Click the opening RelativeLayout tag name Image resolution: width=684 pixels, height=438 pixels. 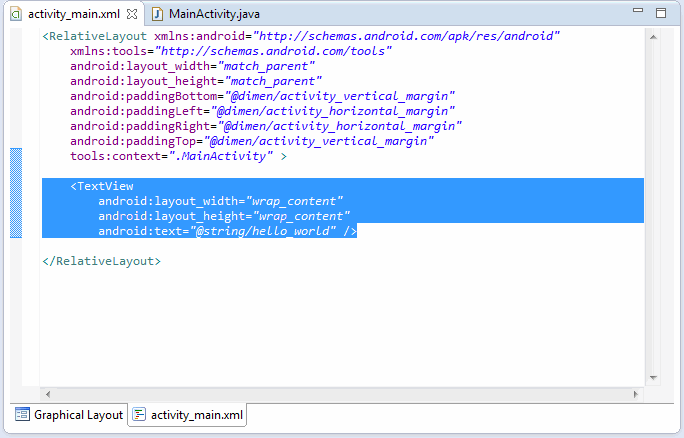pos(98,36)
